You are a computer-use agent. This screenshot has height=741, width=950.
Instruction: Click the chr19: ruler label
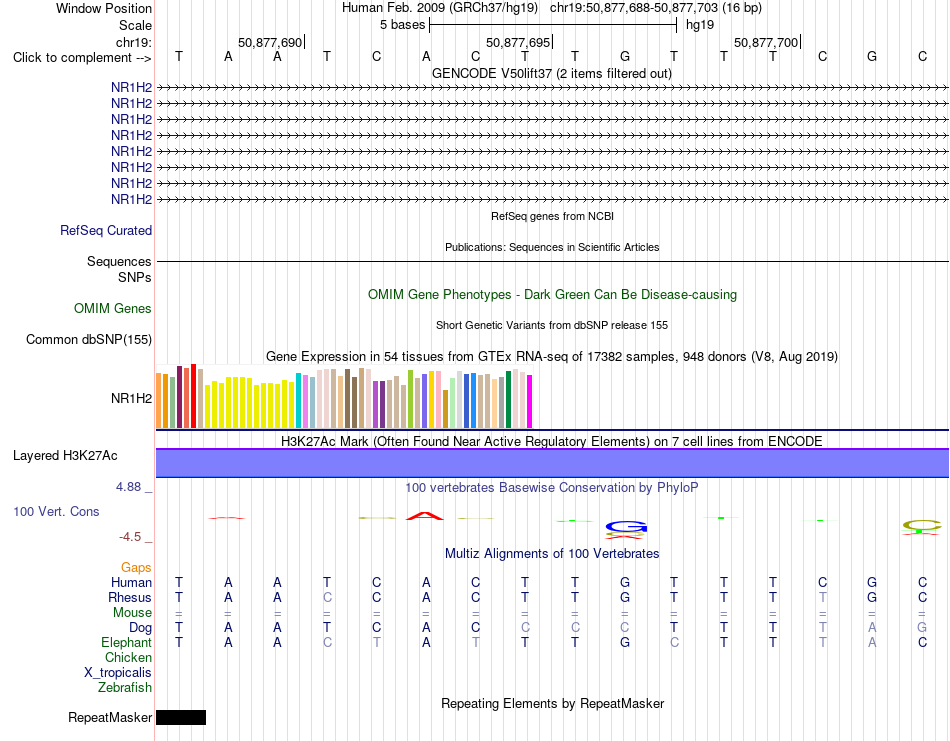tap(133, 42)
